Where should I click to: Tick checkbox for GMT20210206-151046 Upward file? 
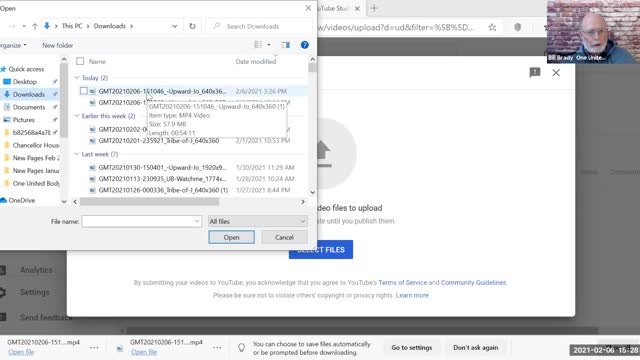84,91
